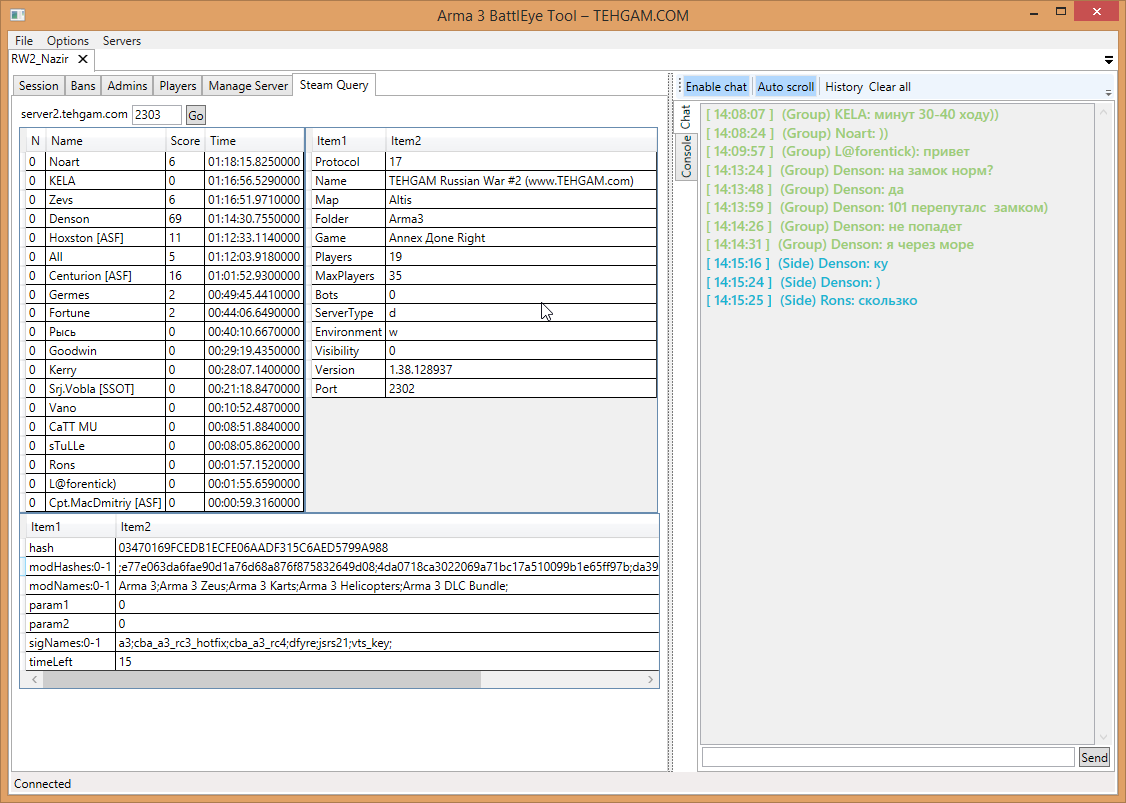The width and height of the screenshot is (1126, 803).
Task: Select player row Noart
Action: click(164, 162)
